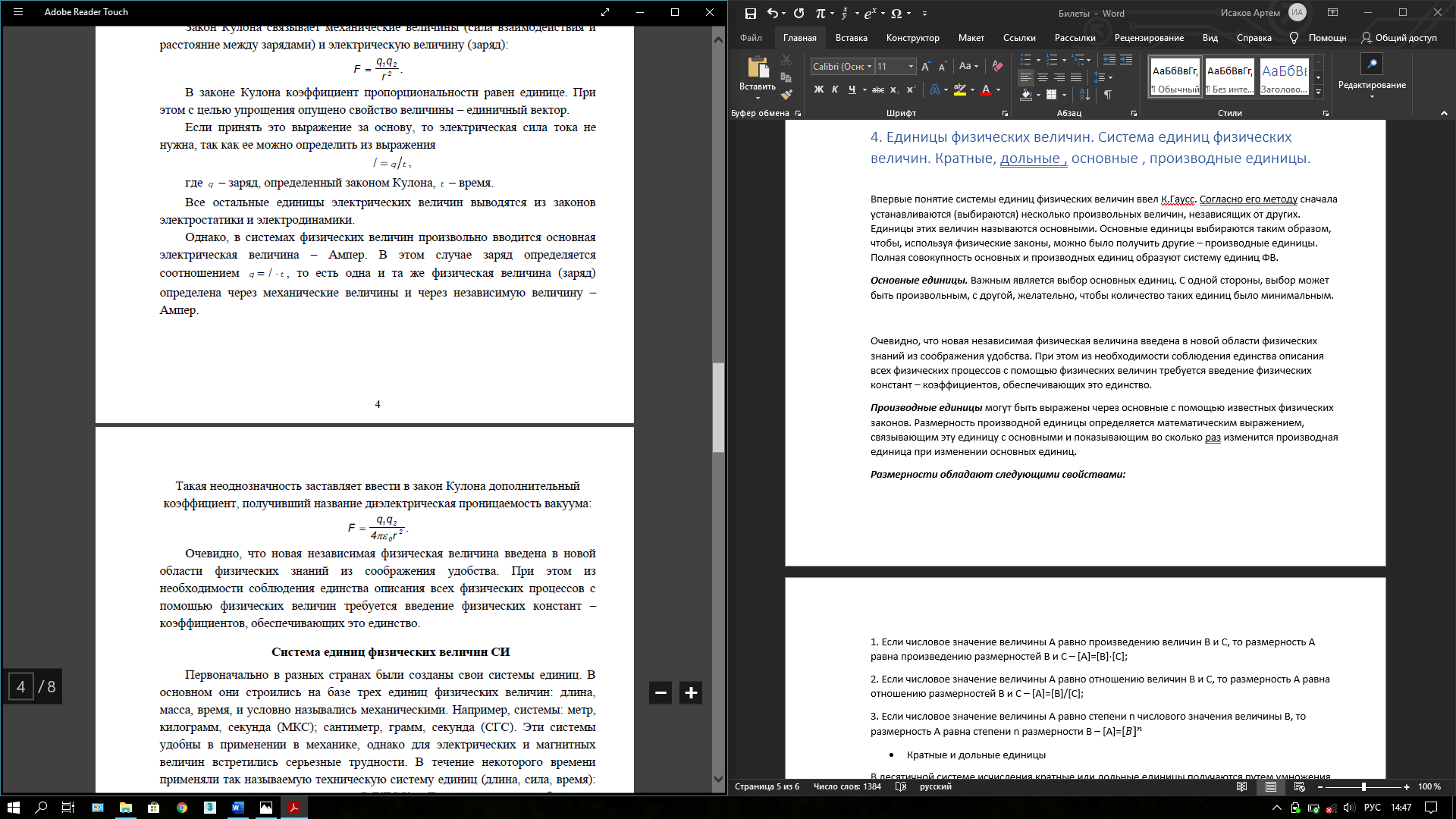Save the Word document via Quick Access
This screenshot has height=819, width=1456.
(750, 13)
